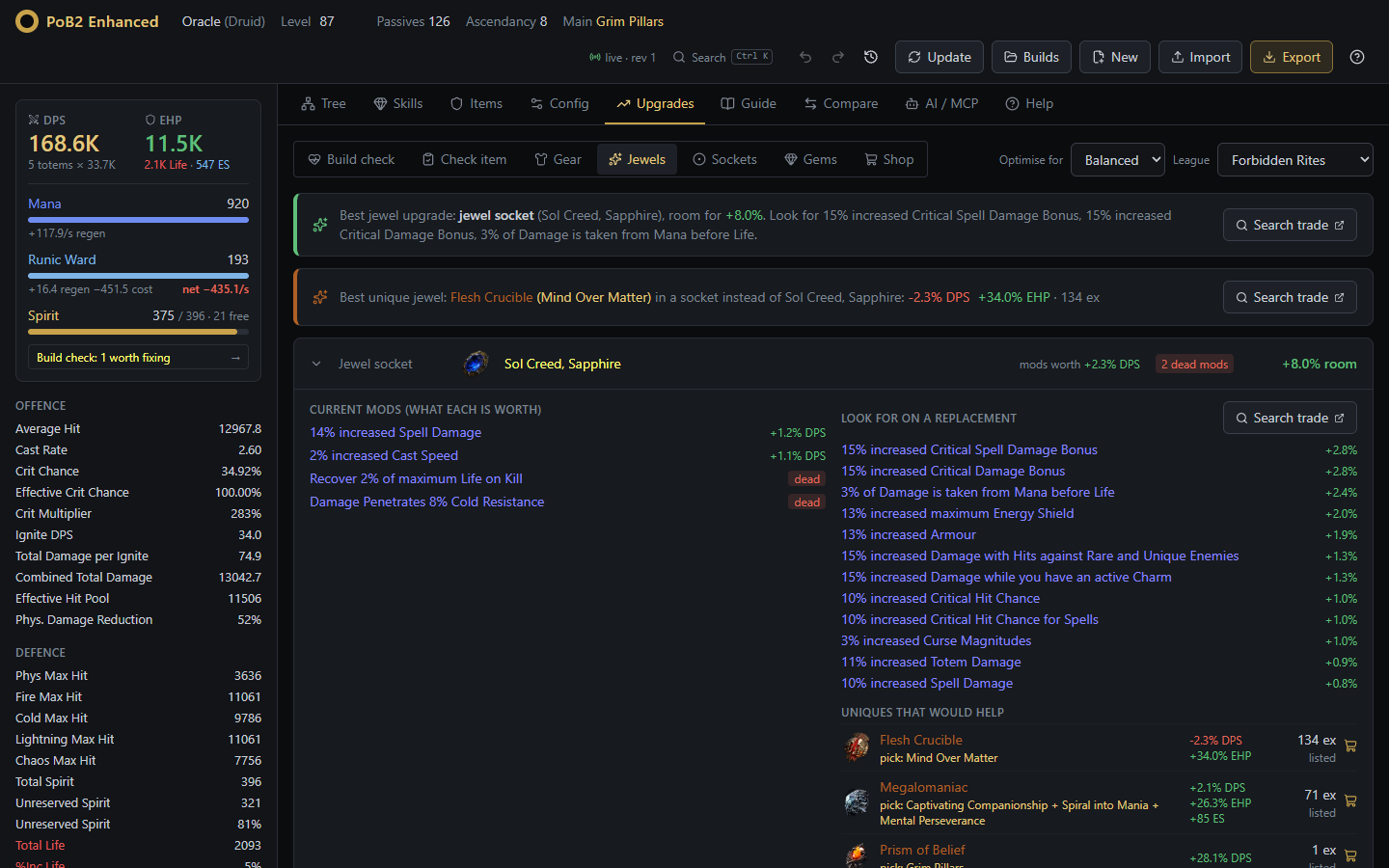Select the Sockets sub-tab

click(724, 159)
